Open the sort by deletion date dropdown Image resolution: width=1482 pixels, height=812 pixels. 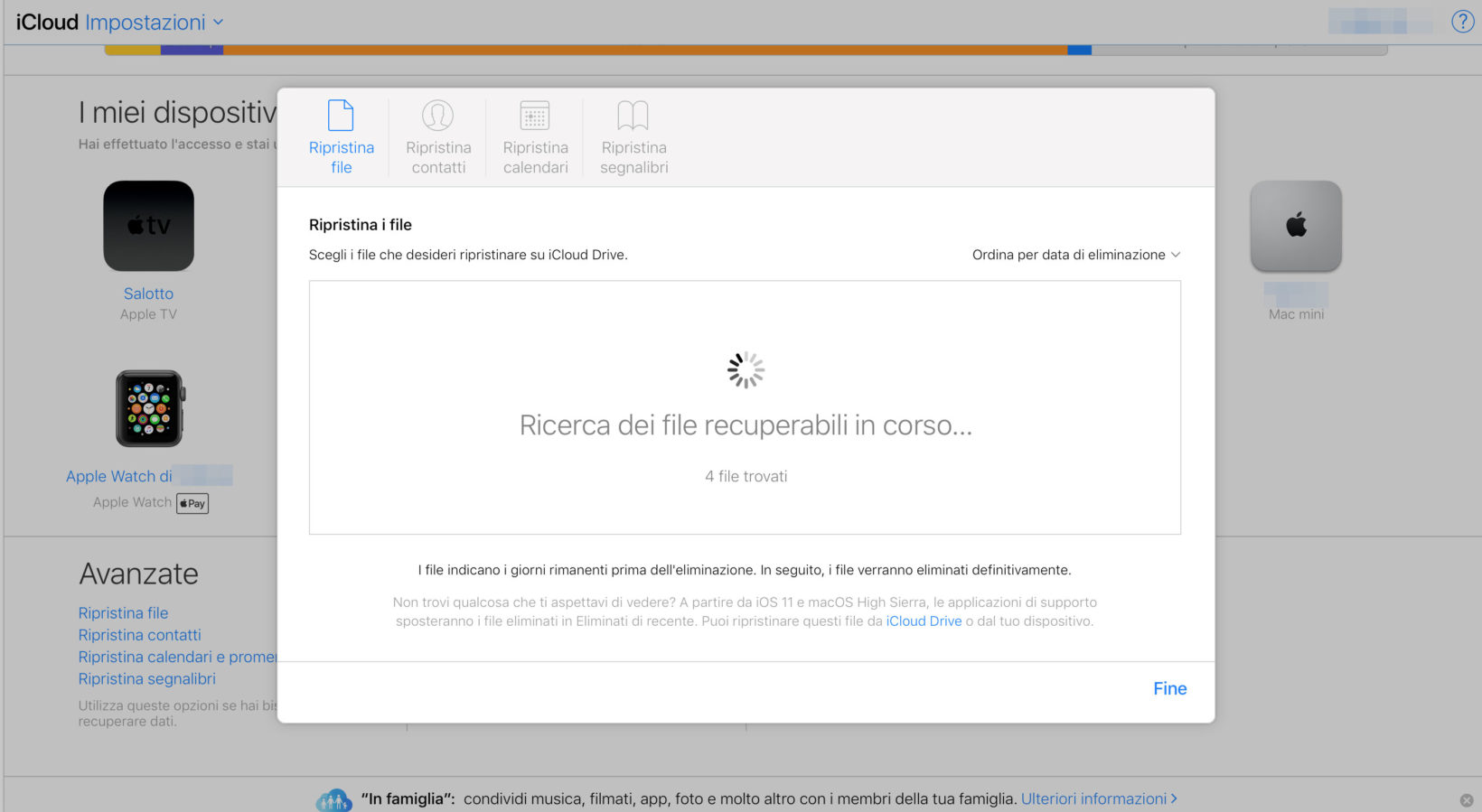[1076, 255]
